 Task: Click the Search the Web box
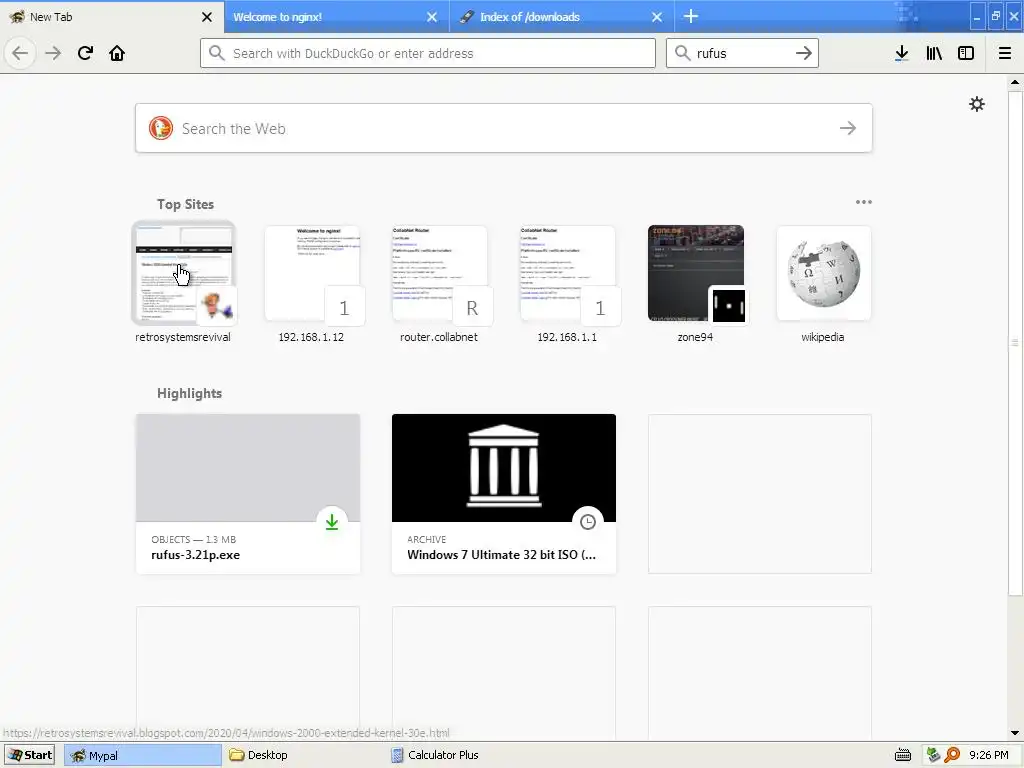504,128
